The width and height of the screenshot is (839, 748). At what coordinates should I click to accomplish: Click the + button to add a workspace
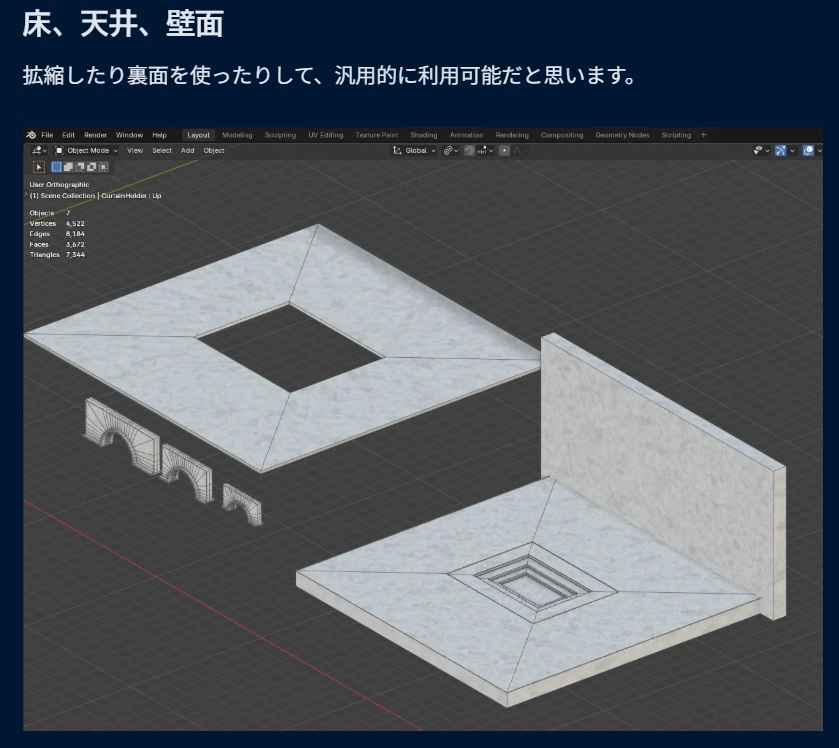pyautogui.click(x=704, y=134)
